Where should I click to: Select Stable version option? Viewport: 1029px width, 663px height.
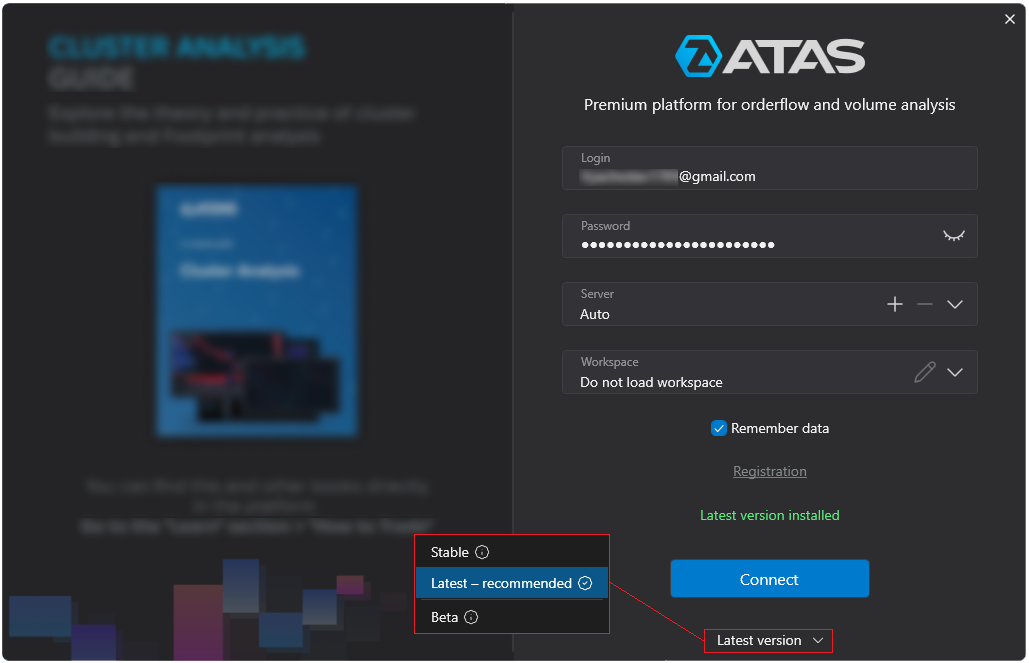pyautogui.click(x=512, y=552)
